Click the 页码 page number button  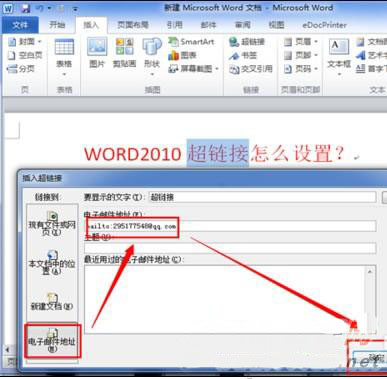pos(298,69)
